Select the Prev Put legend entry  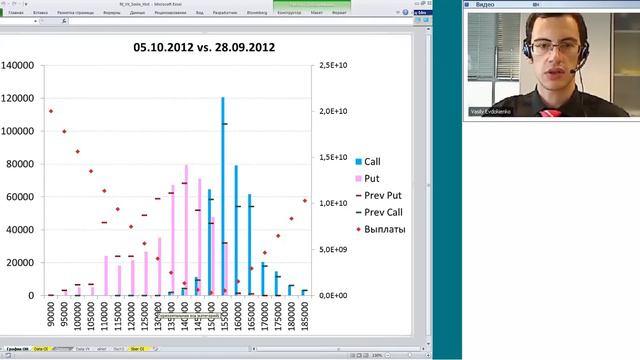[x=379, y=196]
